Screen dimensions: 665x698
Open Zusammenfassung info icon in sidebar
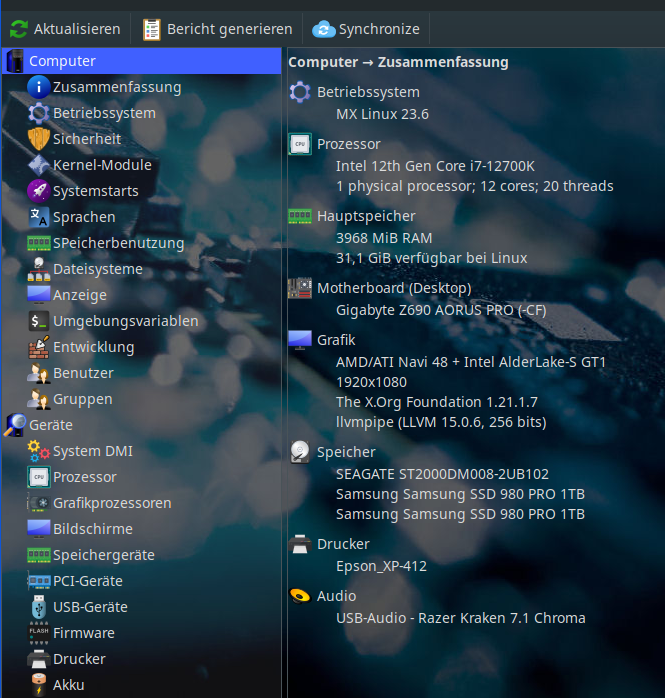(39, 87)
